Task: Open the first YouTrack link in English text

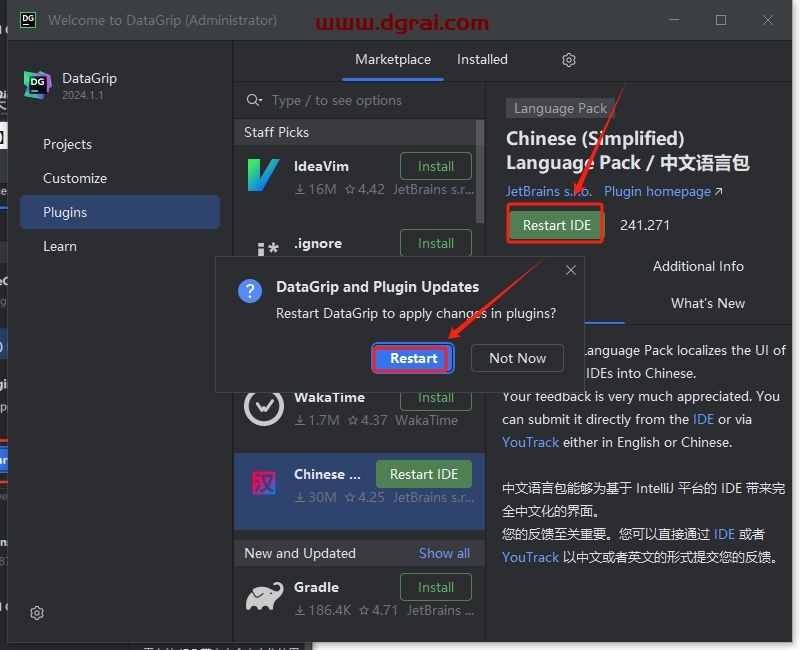Action: 530,442
